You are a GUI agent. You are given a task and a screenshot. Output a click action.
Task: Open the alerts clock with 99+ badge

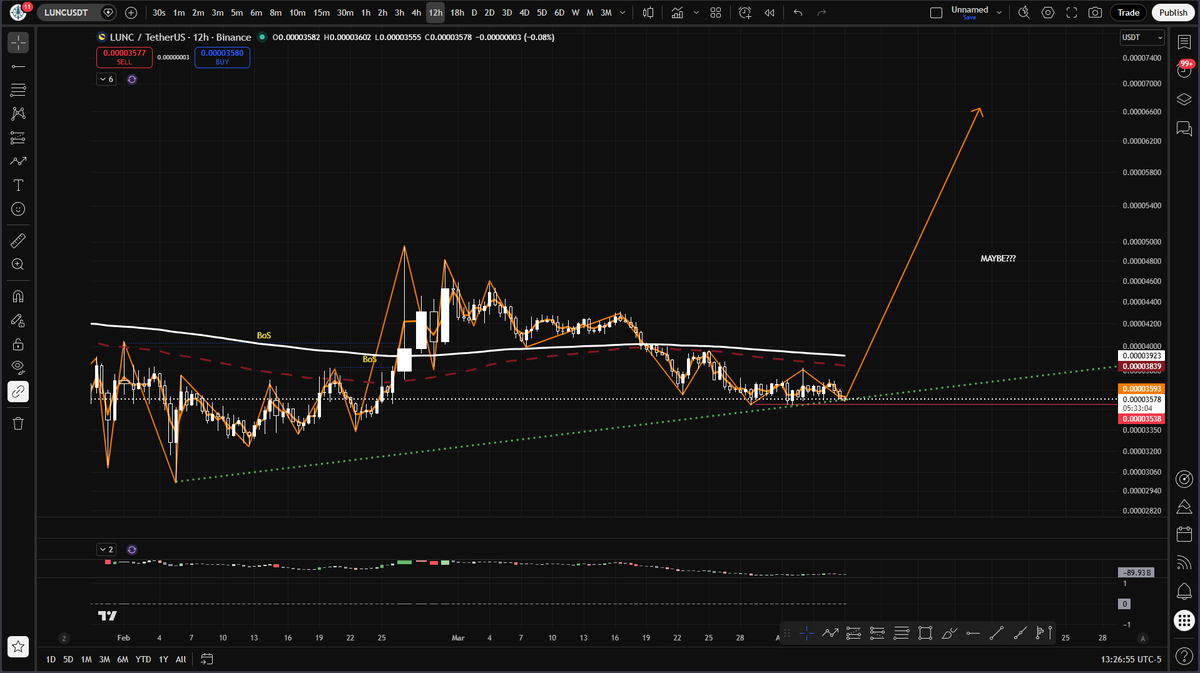click(x=1184, y=71)
